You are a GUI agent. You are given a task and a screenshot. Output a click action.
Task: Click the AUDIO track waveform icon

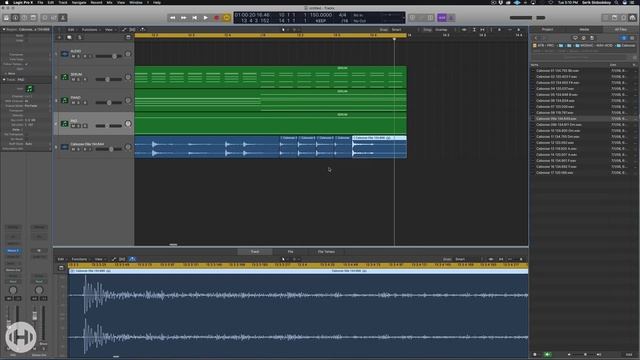pyautogui.click(x=64, y=53)
